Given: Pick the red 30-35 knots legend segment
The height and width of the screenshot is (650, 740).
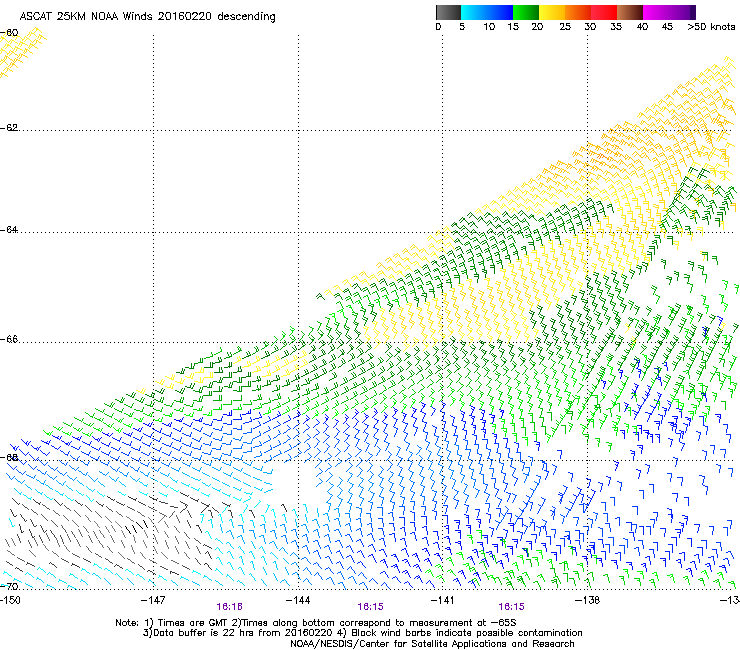Looking at the screenshot, I should (x=604, y=12).
